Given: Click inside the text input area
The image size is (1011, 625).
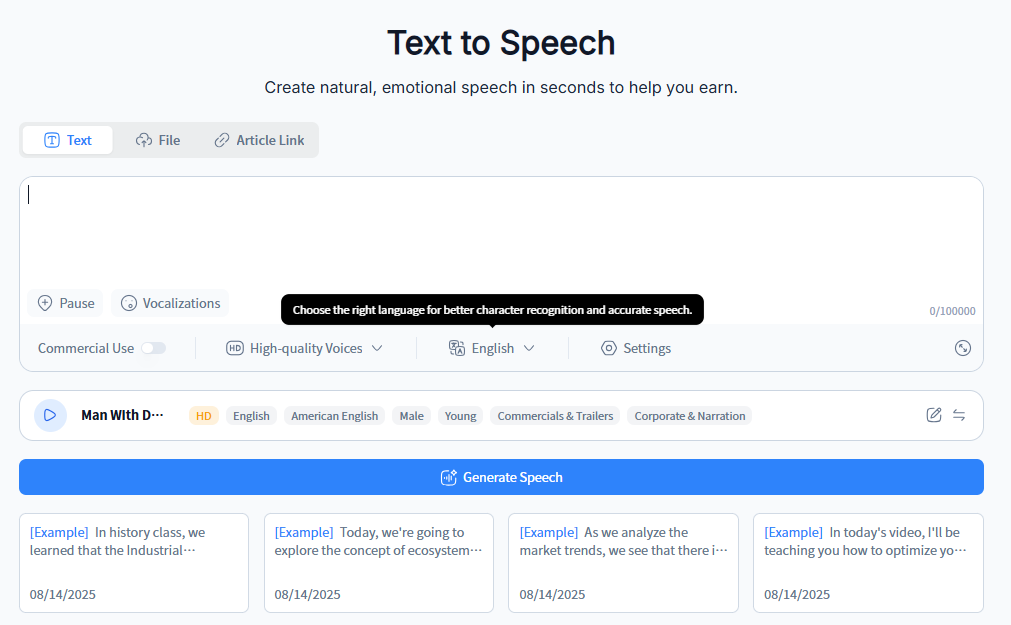Looking at the screenshot, I should (x=500, y=235).
